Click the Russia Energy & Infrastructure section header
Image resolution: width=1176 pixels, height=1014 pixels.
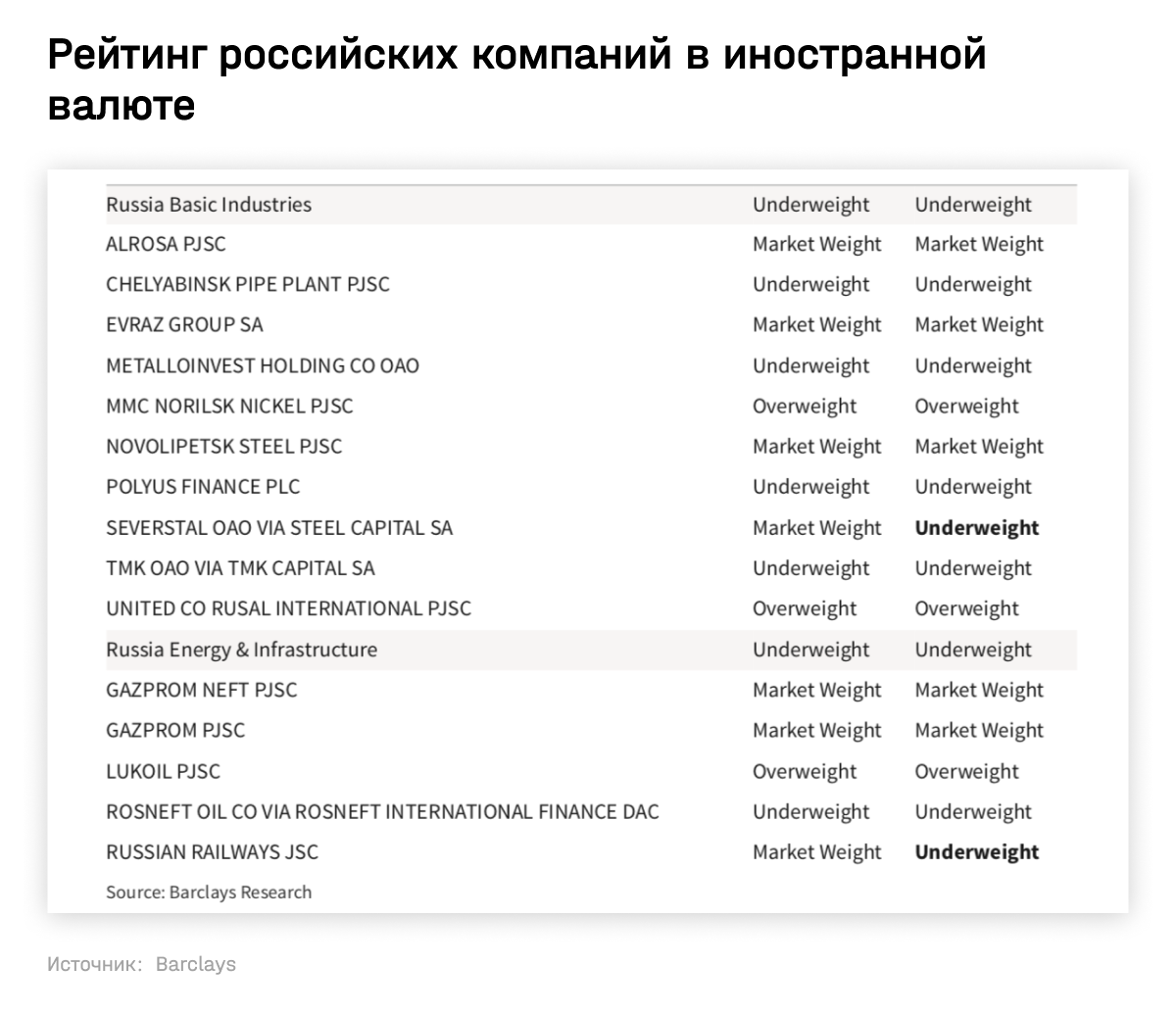click(241, 650)
